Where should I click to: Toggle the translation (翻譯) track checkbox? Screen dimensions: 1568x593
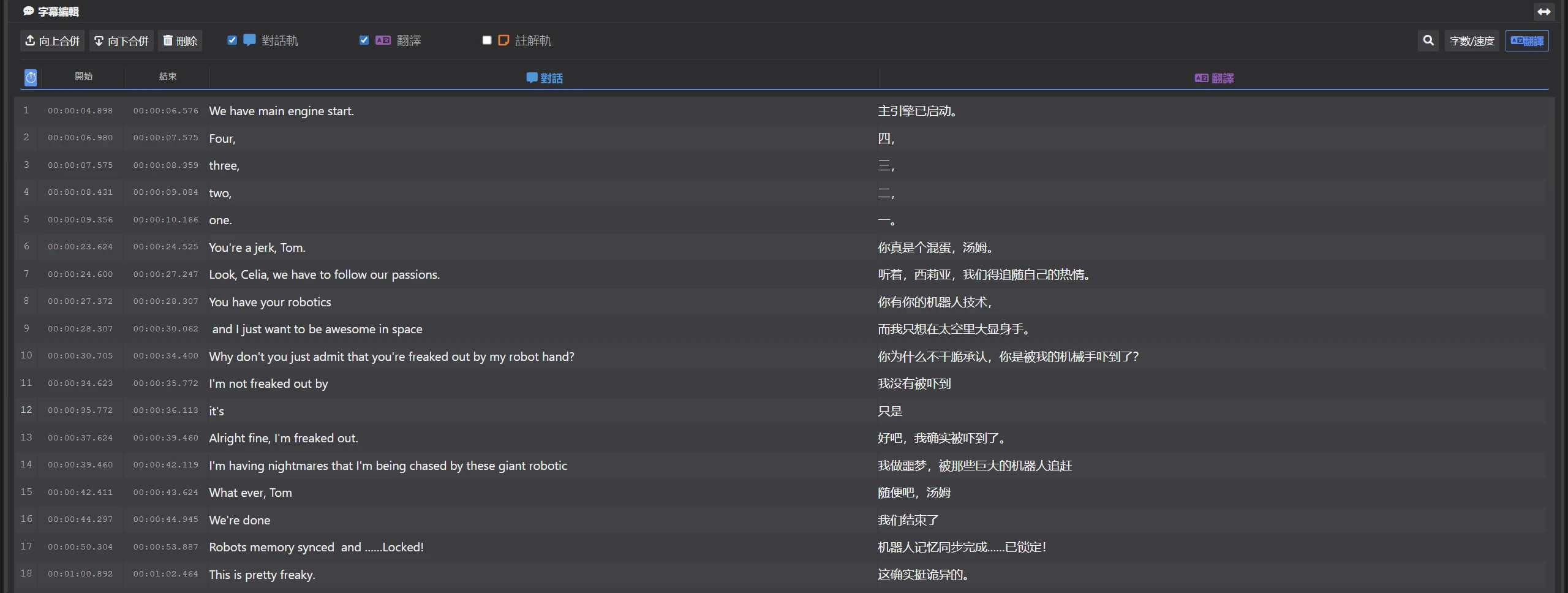(364, 40)
